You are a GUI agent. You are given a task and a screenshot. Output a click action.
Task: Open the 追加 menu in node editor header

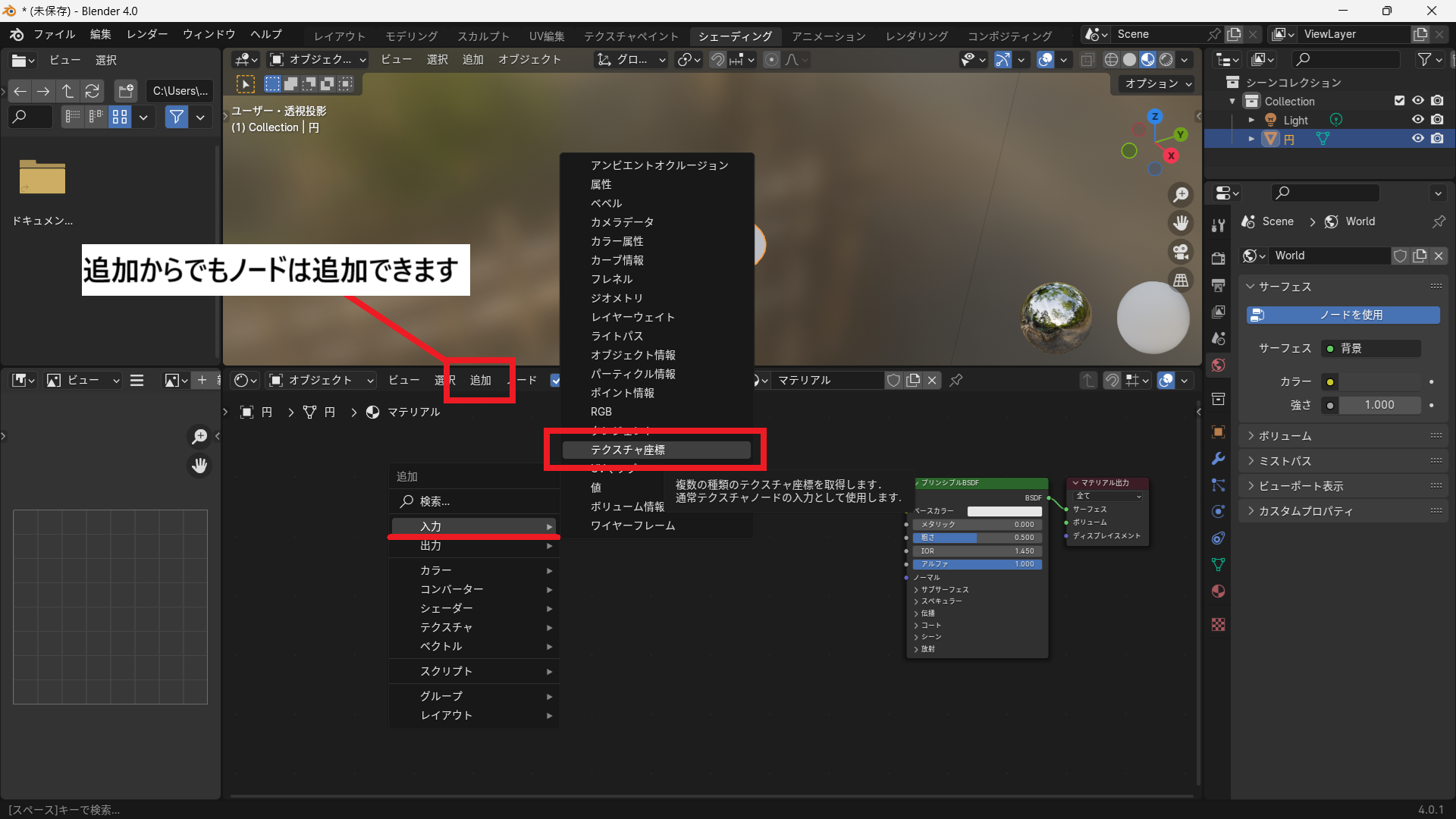(480, 380)
